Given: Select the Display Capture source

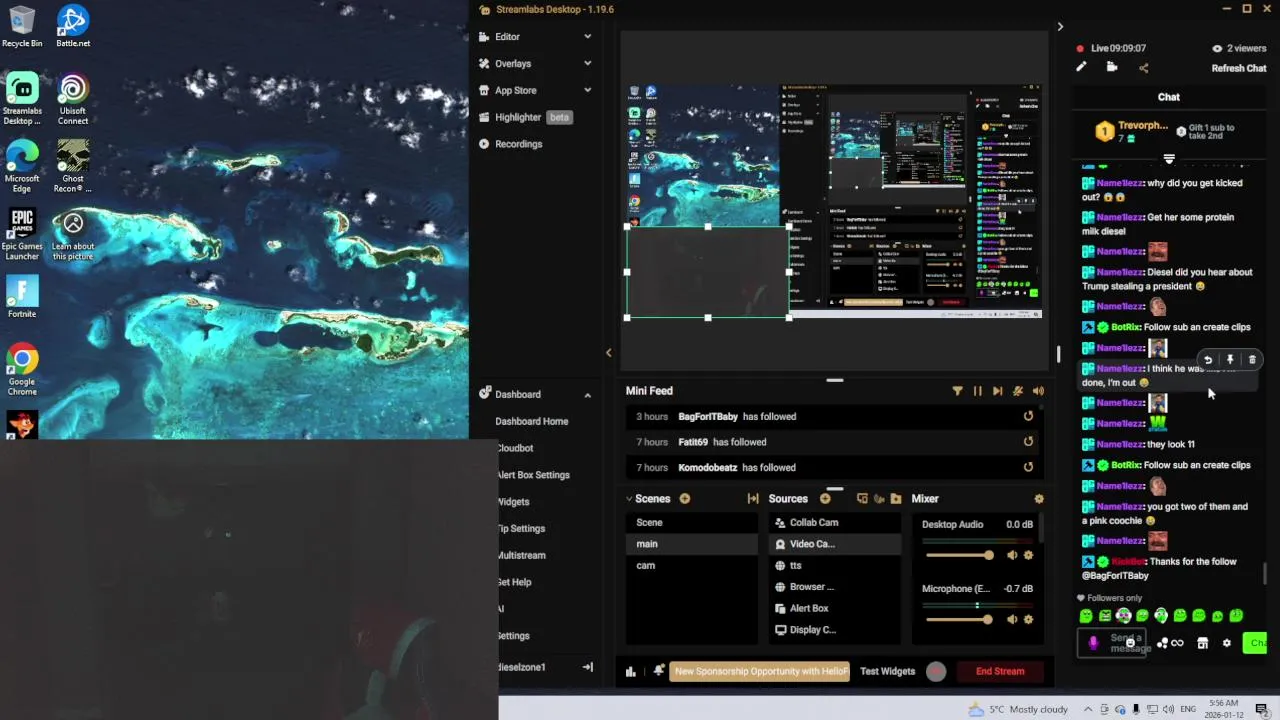Looking at the screenshot, I should (835, 630).
